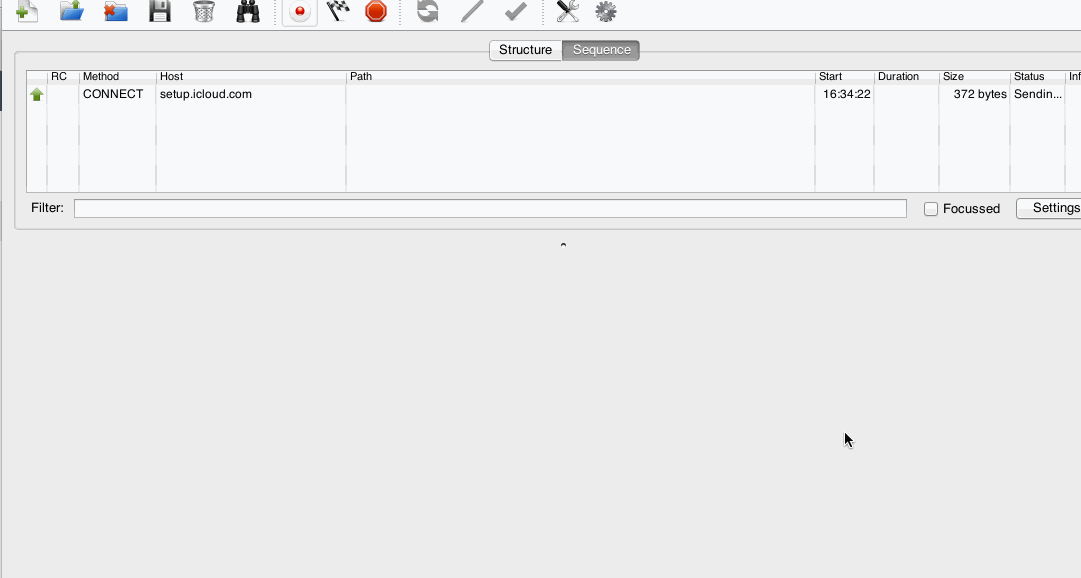Open a saved session with folder icon

pos(72,11)
